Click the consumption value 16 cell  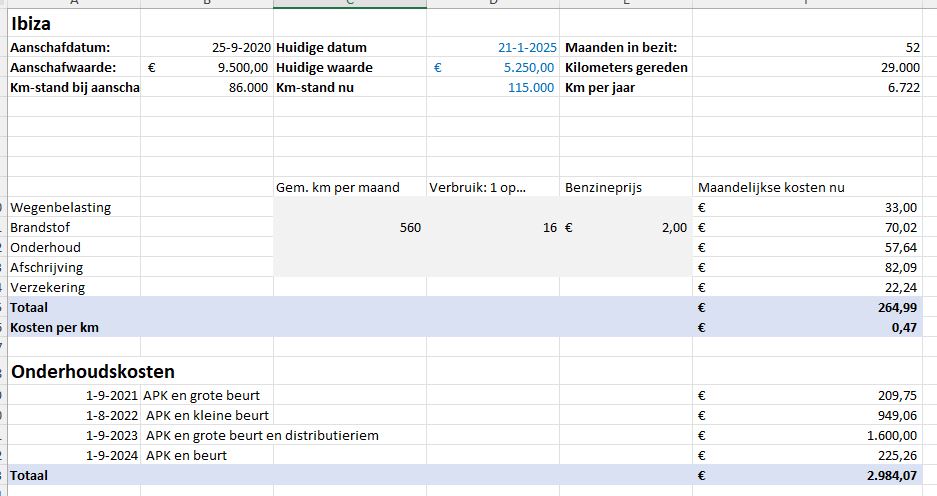point(493,227)
